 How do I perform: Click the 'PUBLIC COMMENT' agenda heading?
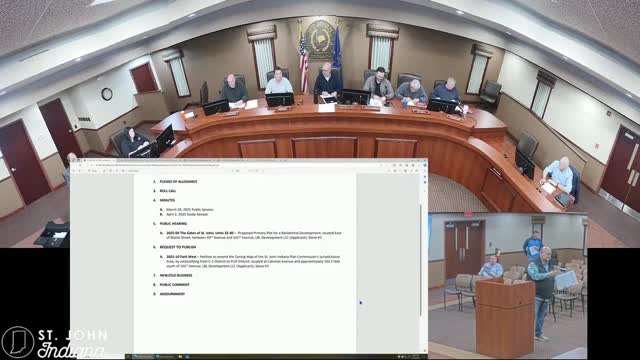(175, 284)
